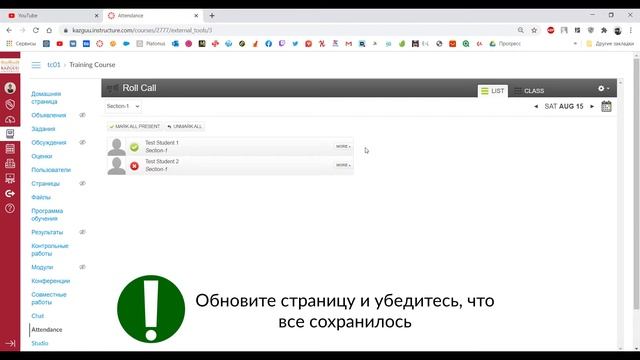Click hidden eye icon beside Обсуждения

point(82,142)
